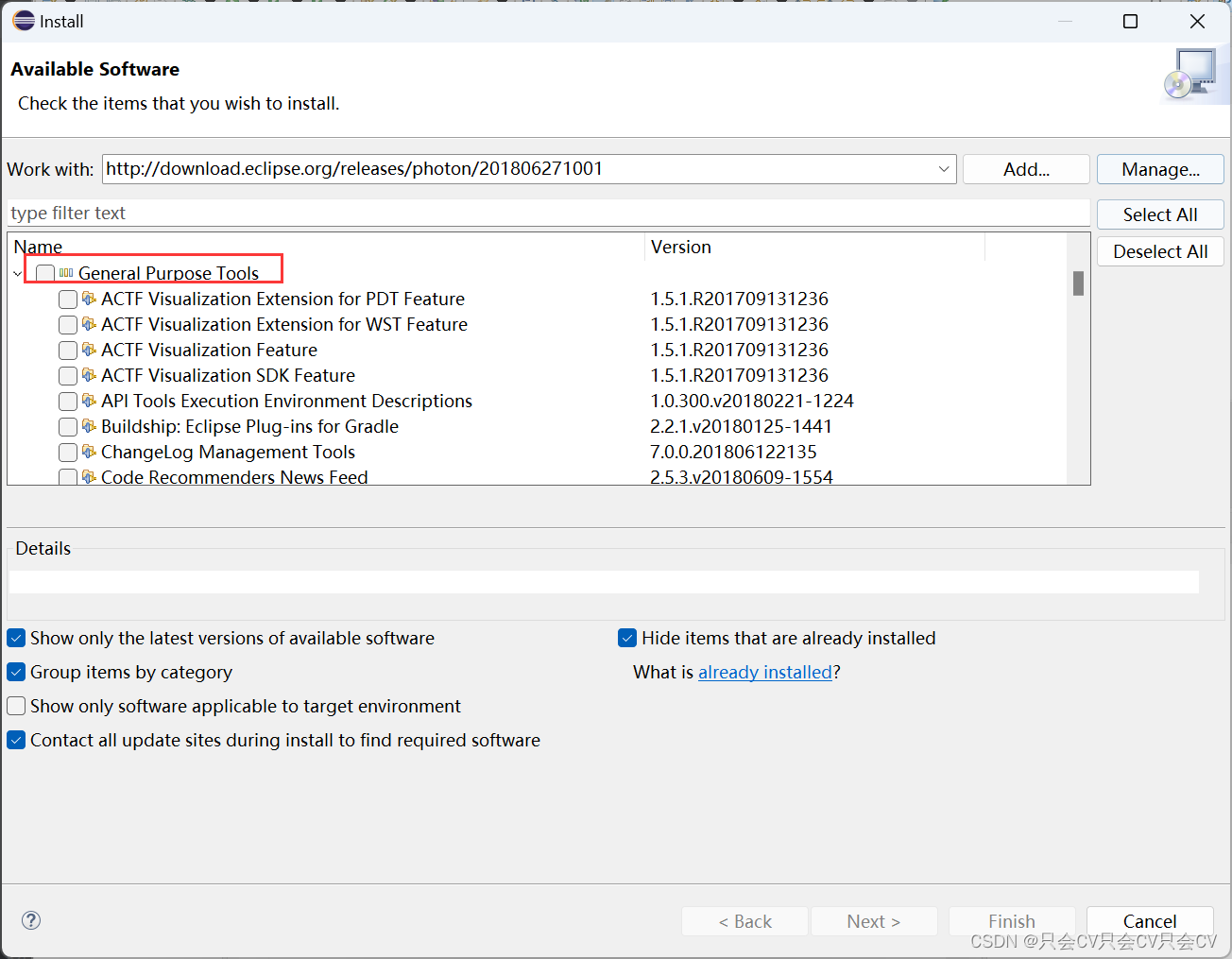Click the icon beside API Tools Execution Environment Descriptions
This screenshot has height=959, width=1232.
pos(89,401)
